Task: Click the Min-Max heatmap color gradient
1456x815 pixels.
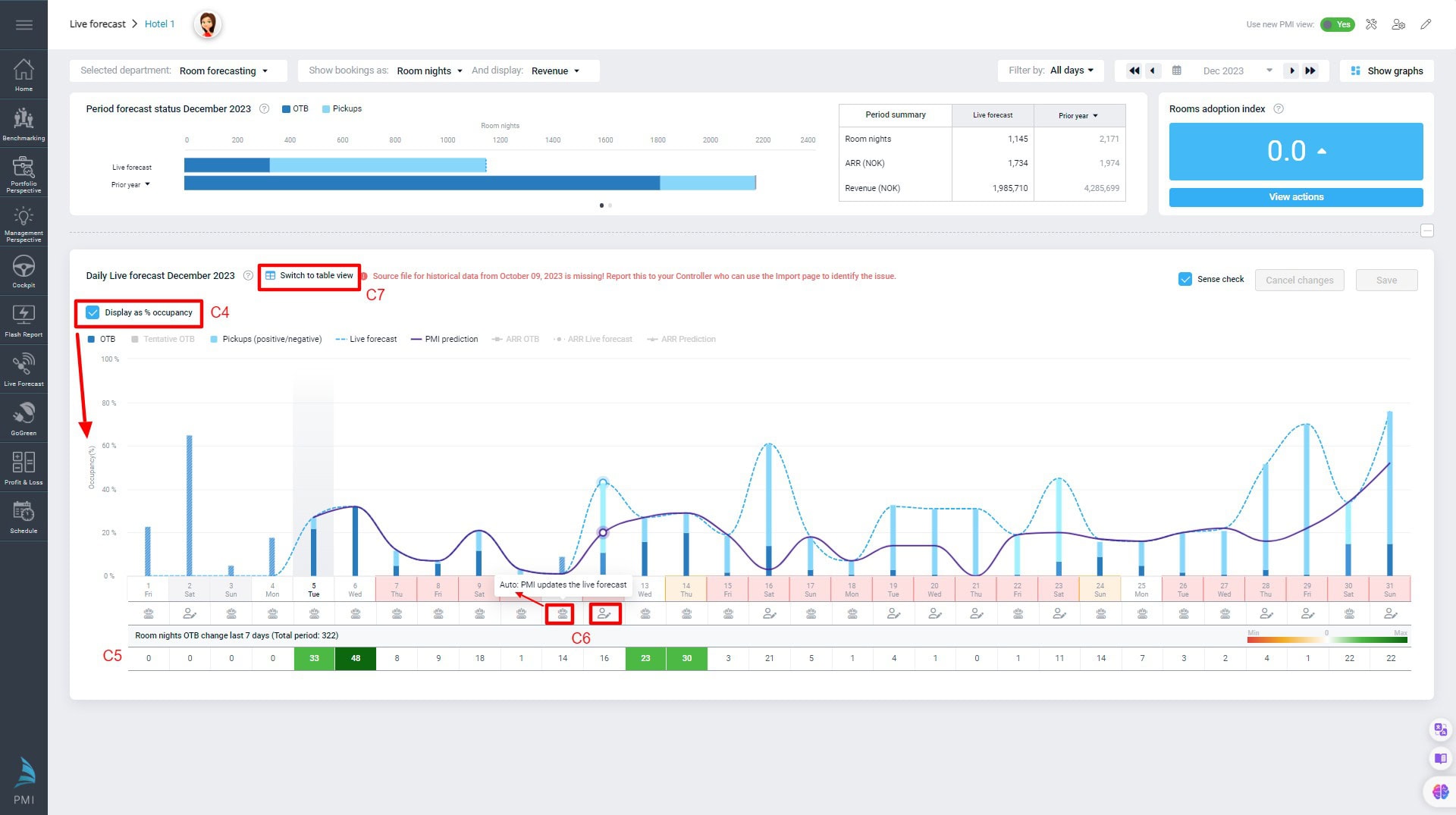Action: [1326, 639]
